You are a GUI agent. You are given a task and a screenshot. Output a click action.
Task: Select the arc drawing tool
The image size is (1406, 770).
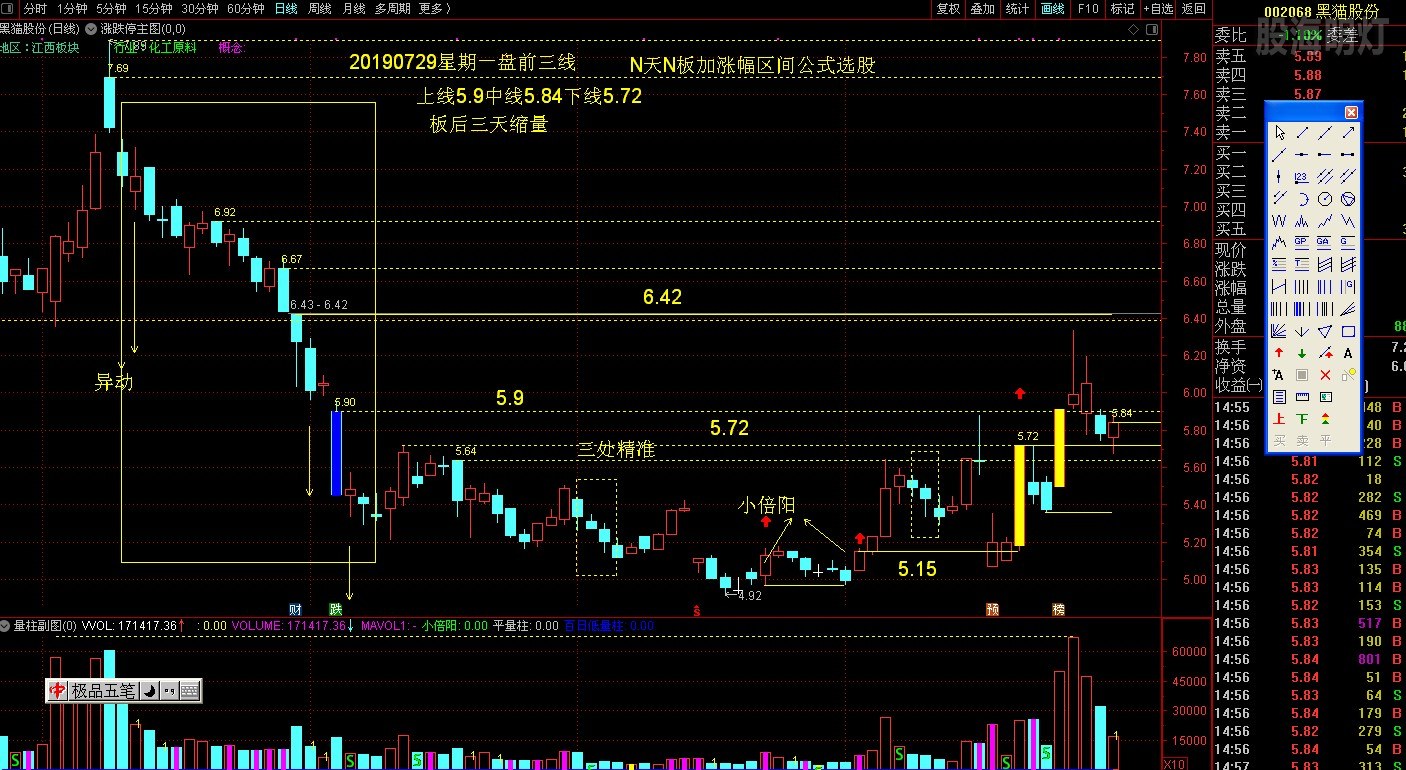1302,198
